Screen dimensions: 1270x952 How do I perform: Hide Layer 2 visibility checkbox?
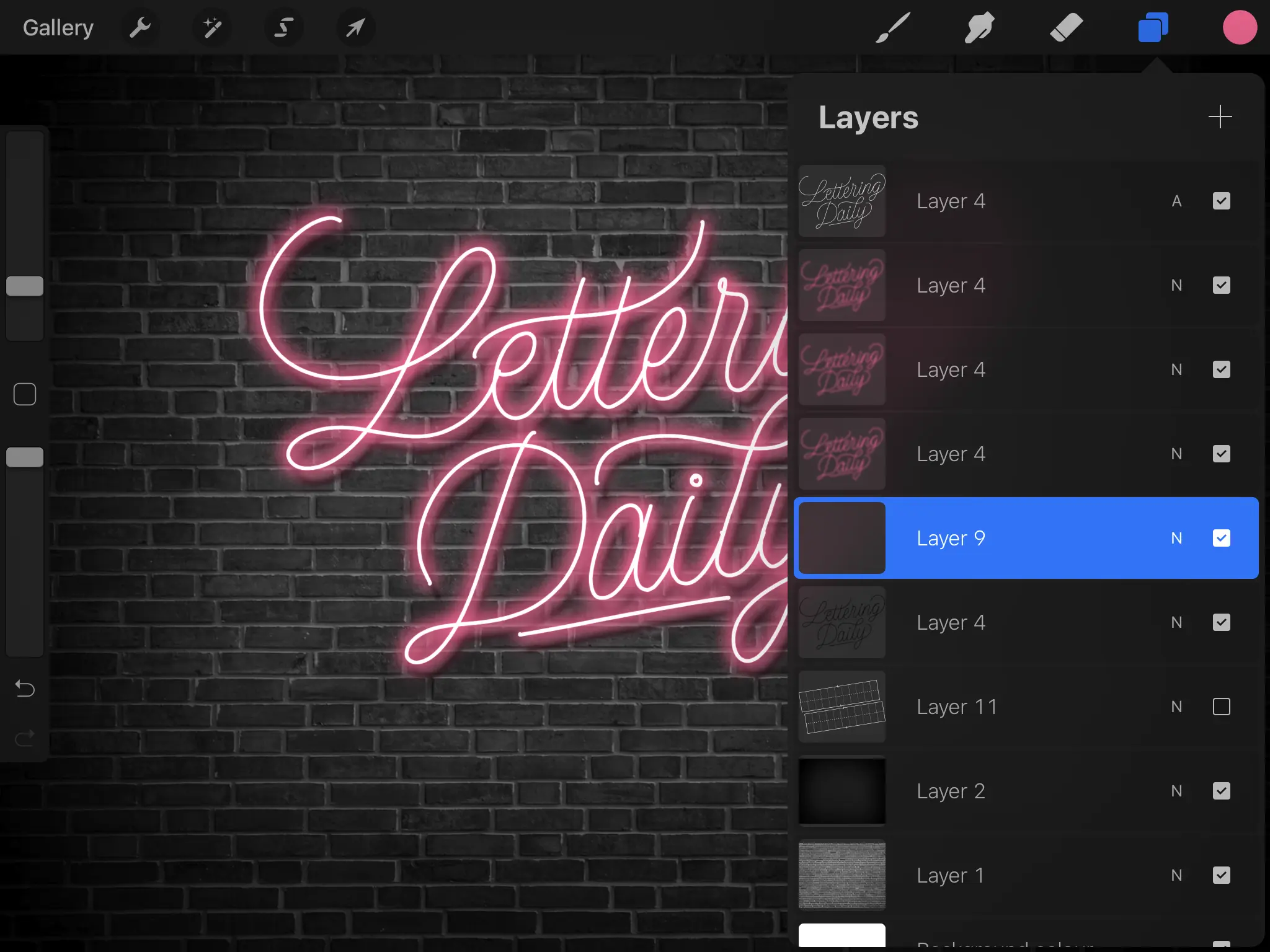pos(1221,791)
